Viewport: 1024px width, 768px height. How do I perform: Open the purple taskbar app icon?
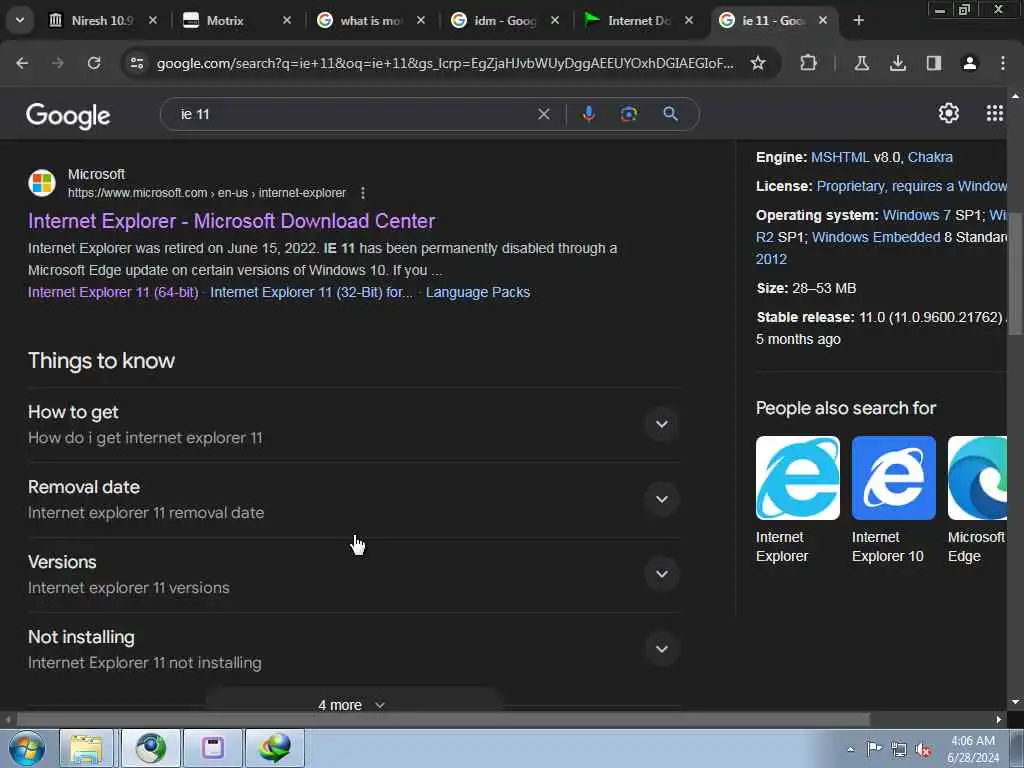(x=212, y=748)
